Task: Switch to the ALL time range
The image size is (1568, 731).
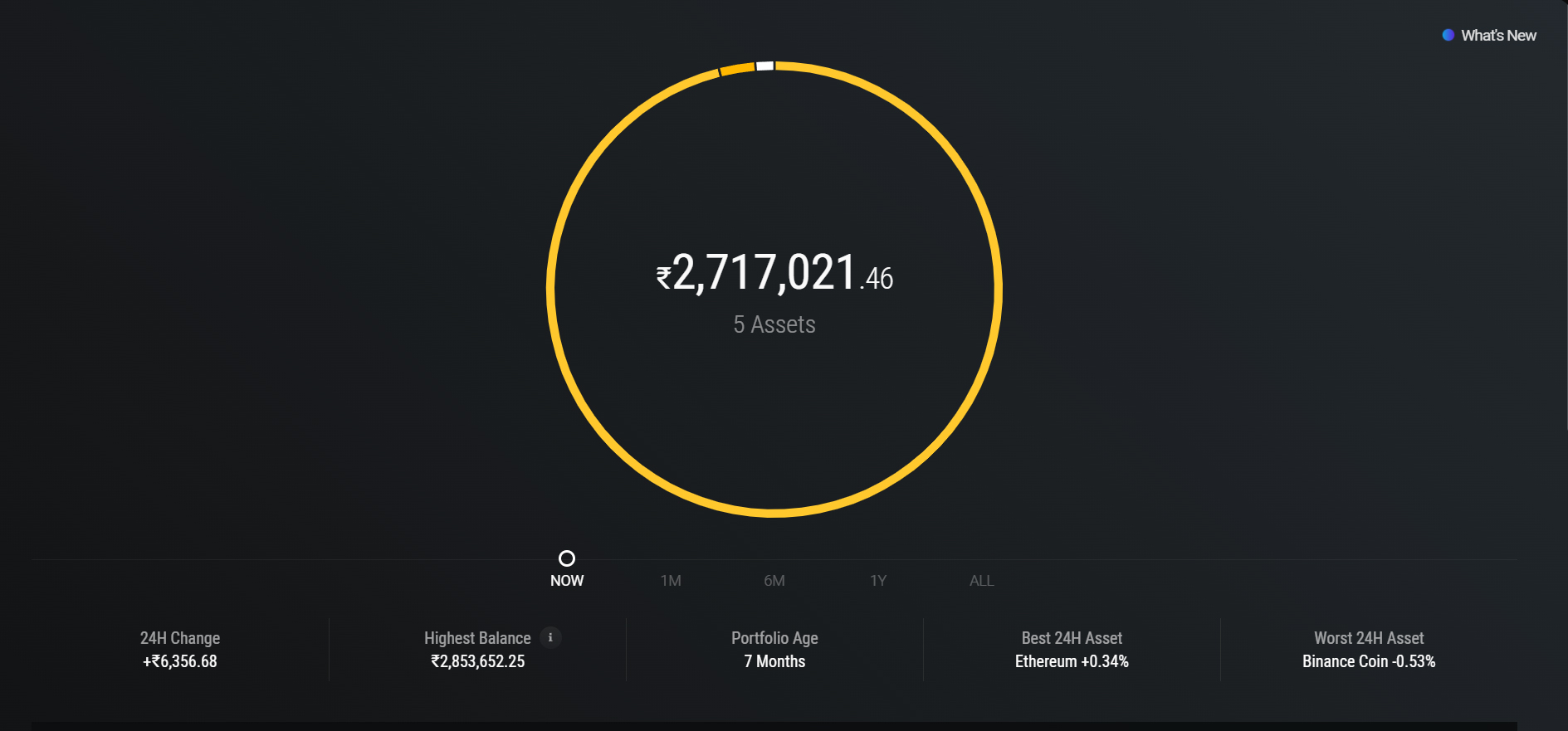Action: pos(982,581)
